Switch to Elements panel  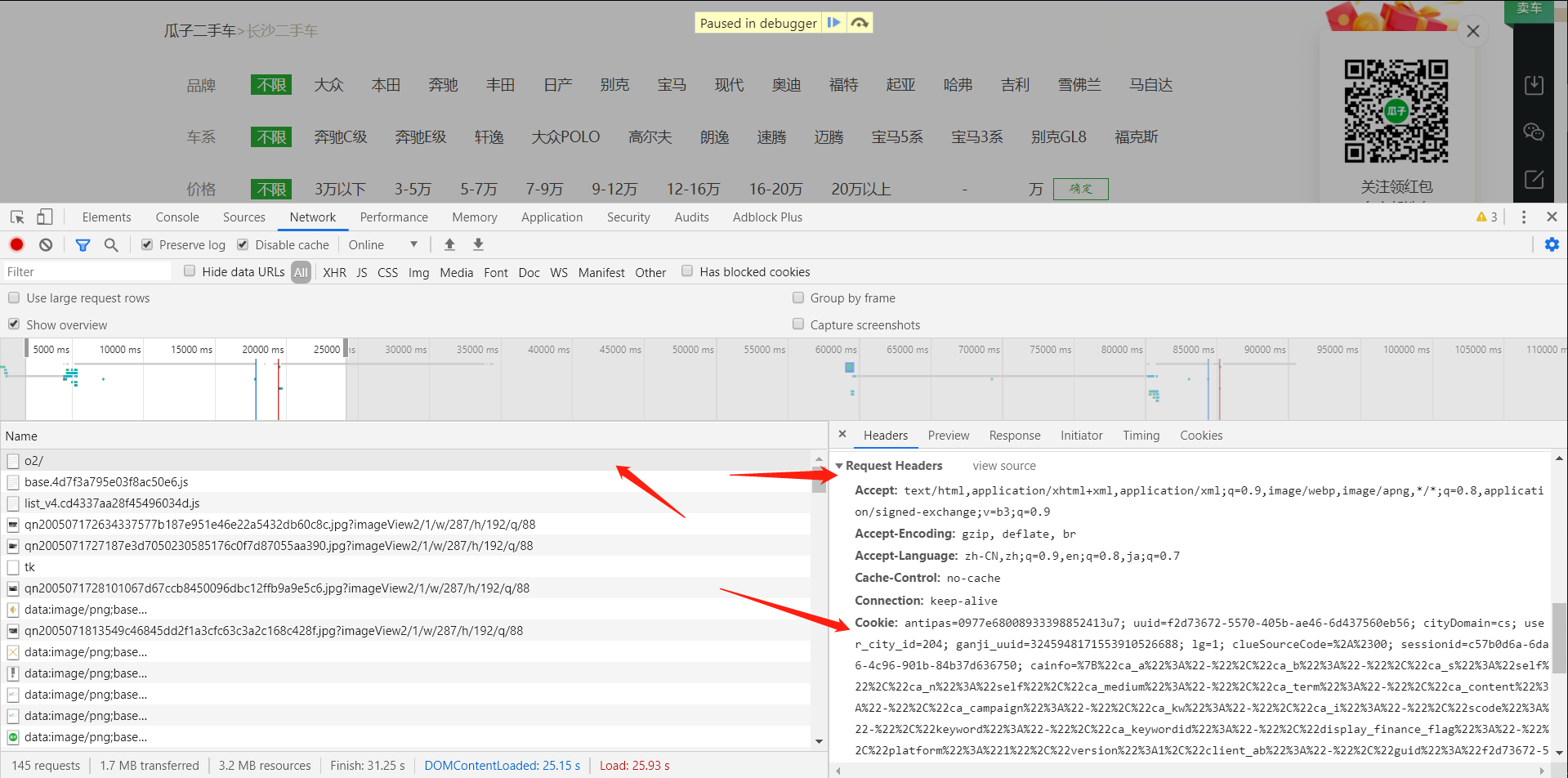tap(106, 217)
